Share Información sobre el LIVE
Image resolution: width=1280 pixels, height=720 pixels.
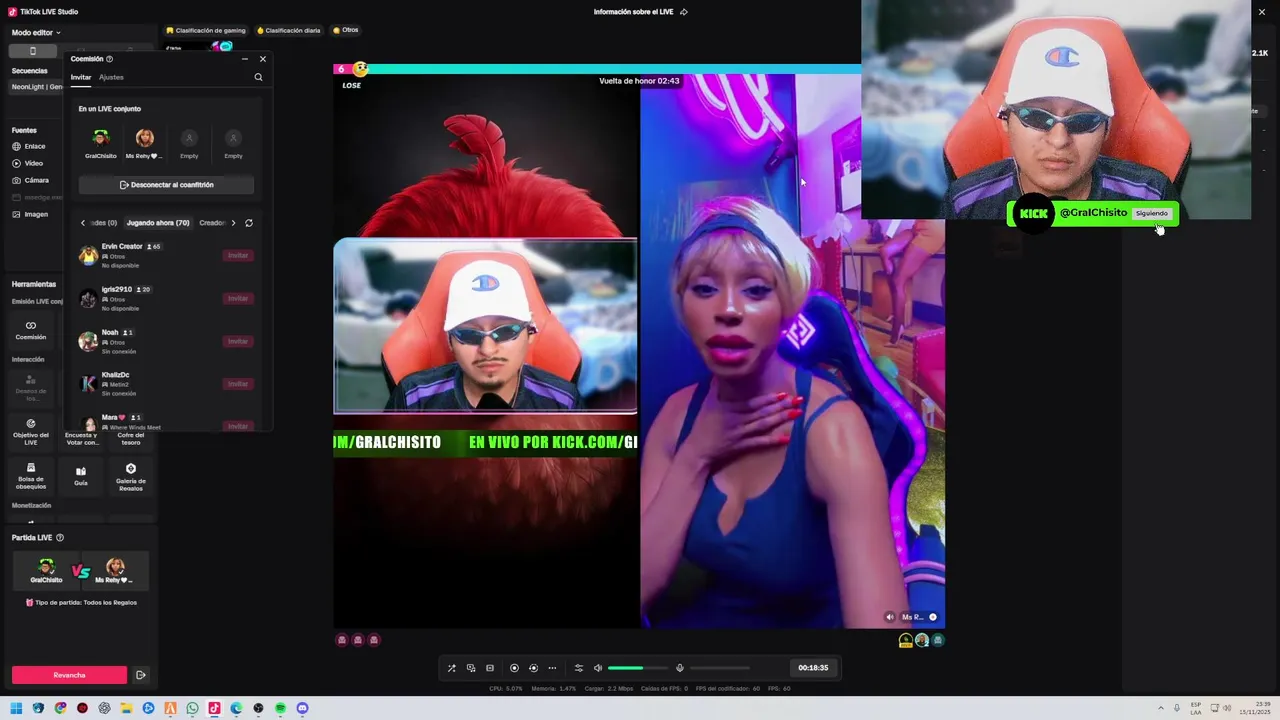point(684,12)
